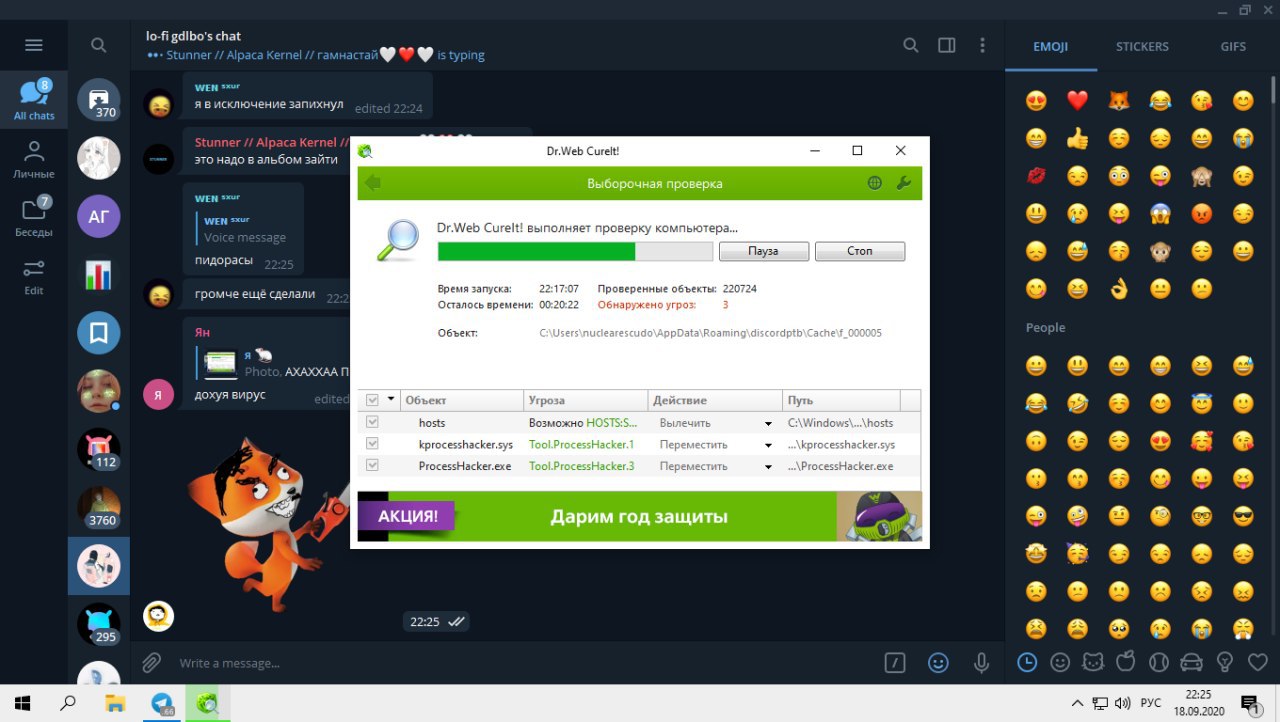The width and height of the screenshot is (1280, 722).
Task: Click the Tool.ProcessHacker.3 threat link
Action: (x=581, y=467)
